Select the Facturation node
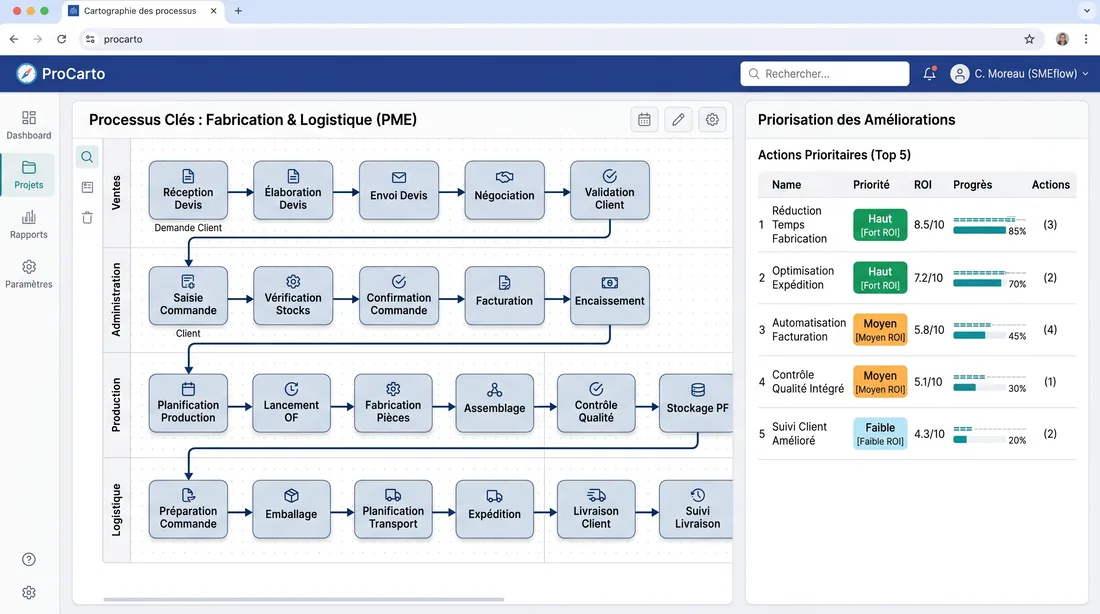The image size is (1100, 614). (504, 296)
